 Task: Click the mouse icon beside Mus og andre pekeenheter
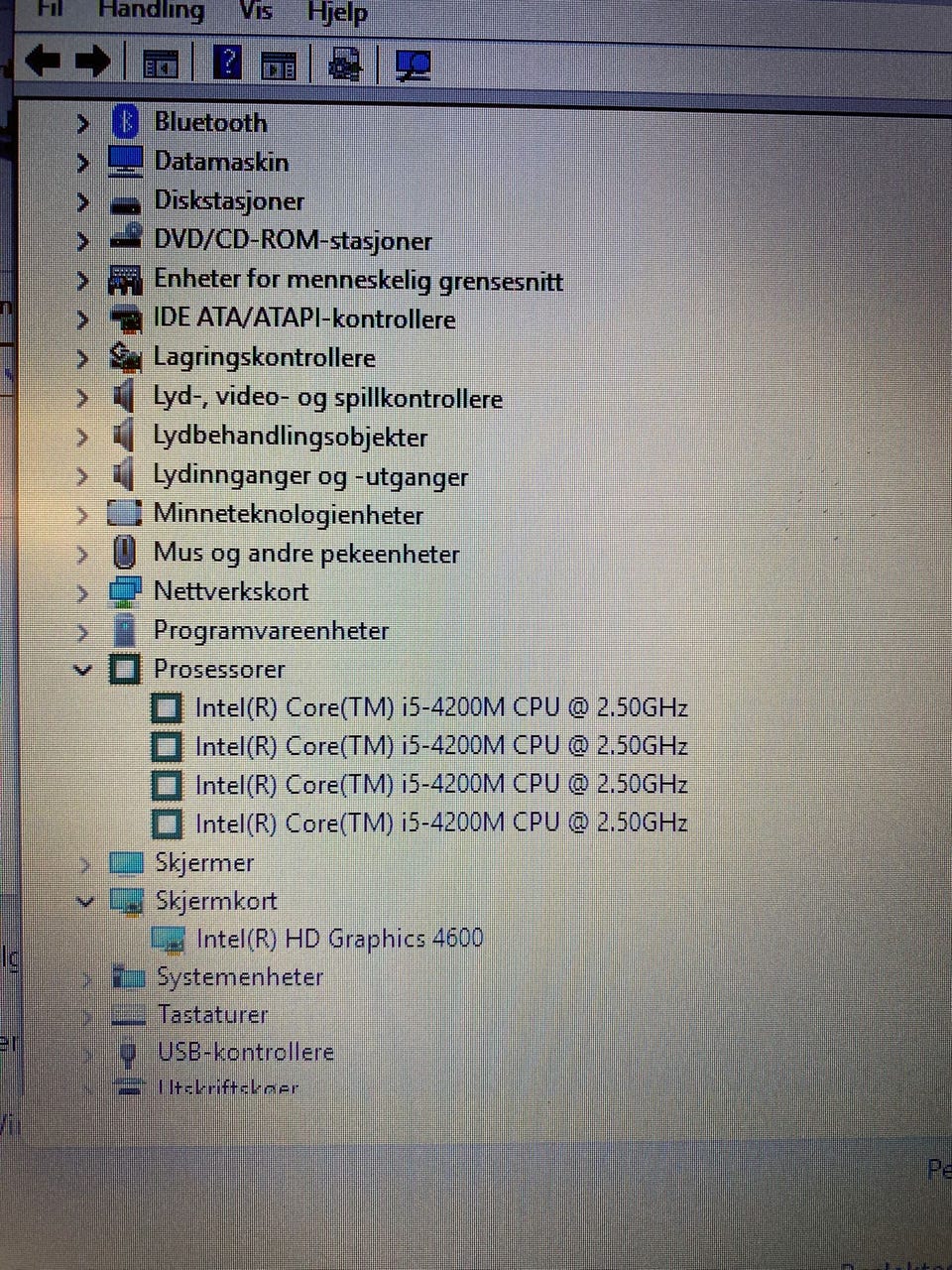click(x=124, y=552)
